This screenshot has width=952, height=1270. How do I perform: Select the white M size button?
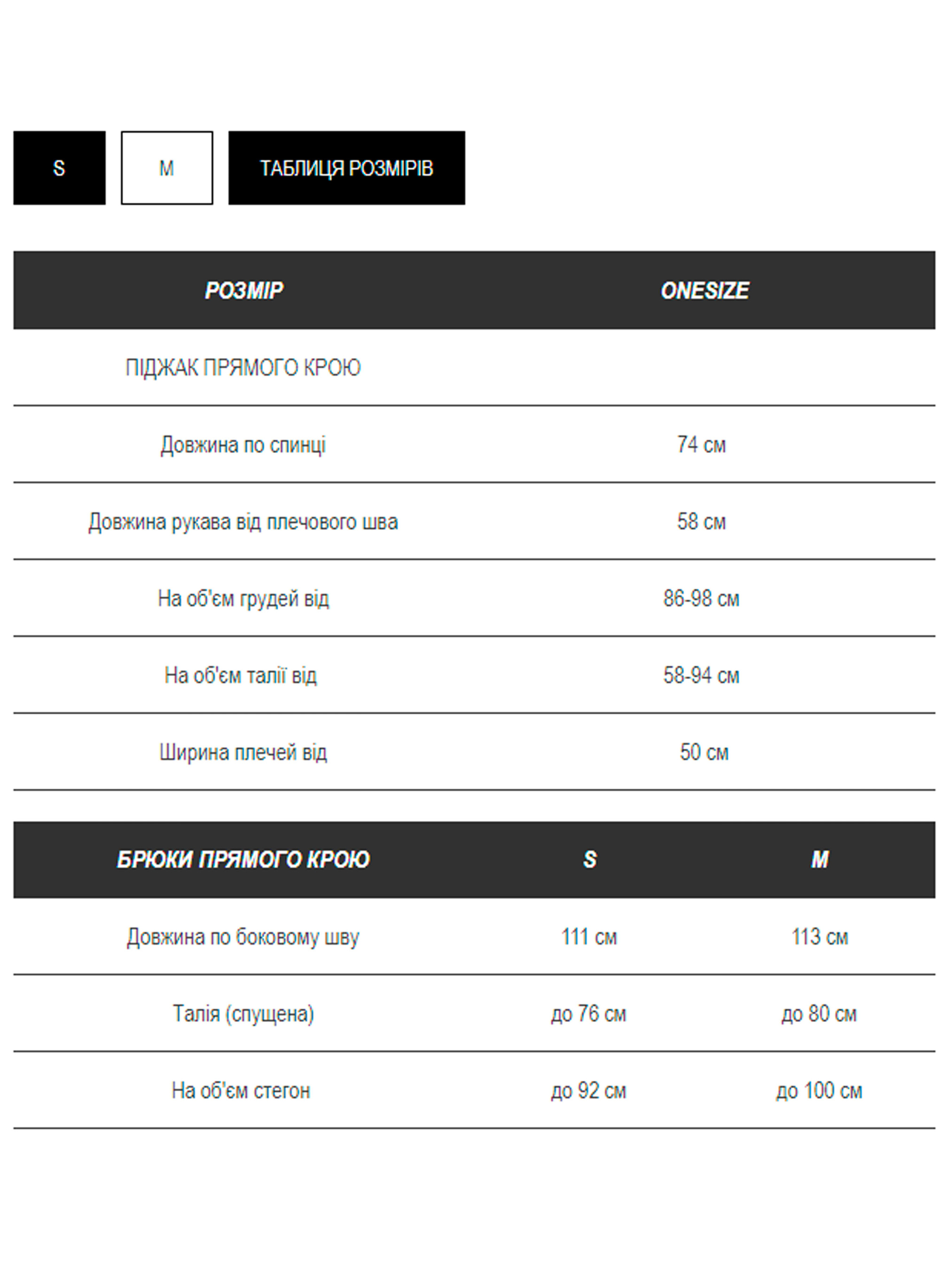(x=166, y=167)
